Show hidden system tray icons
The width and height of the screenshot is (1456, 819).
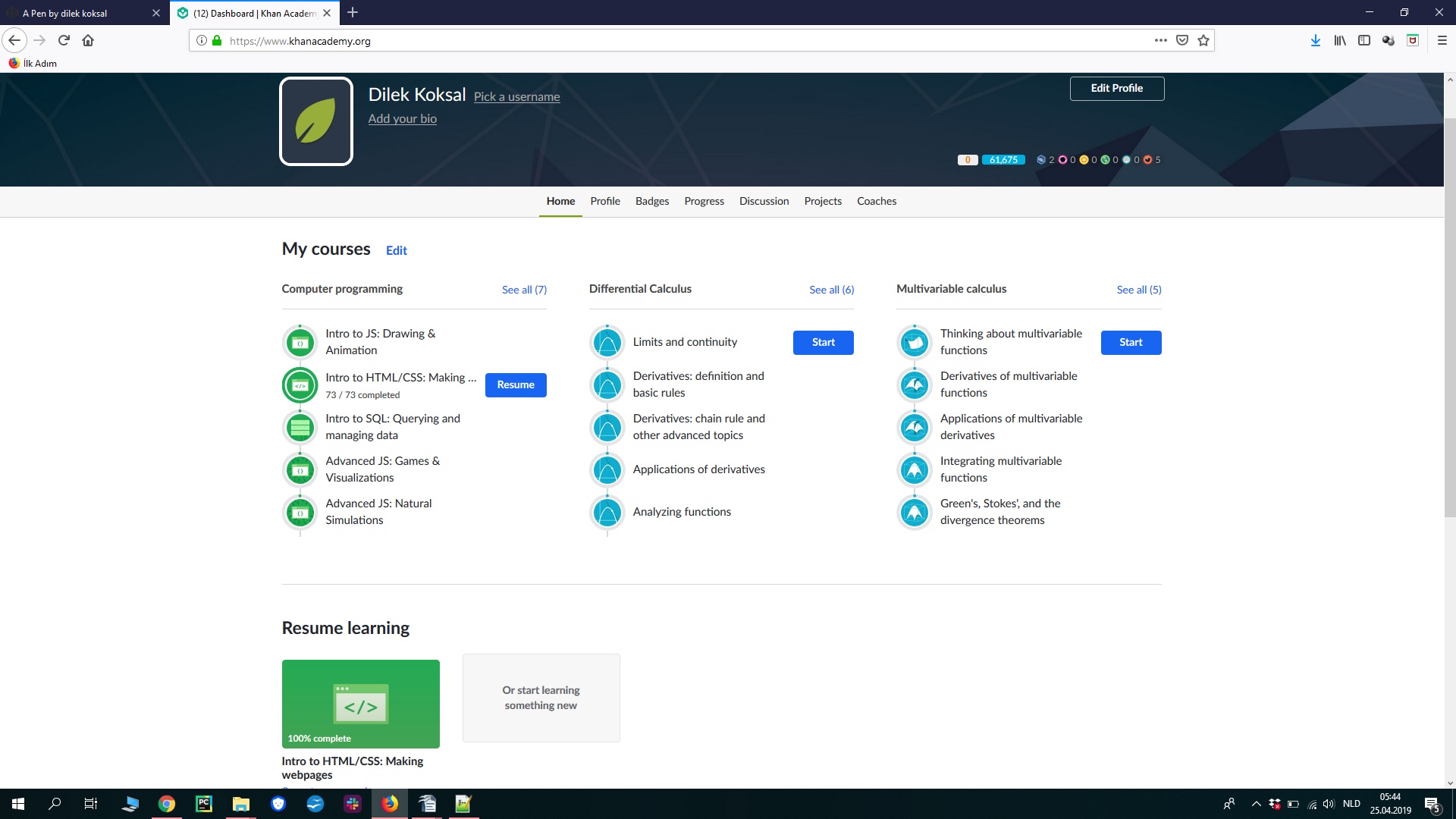pos(1256,804)
